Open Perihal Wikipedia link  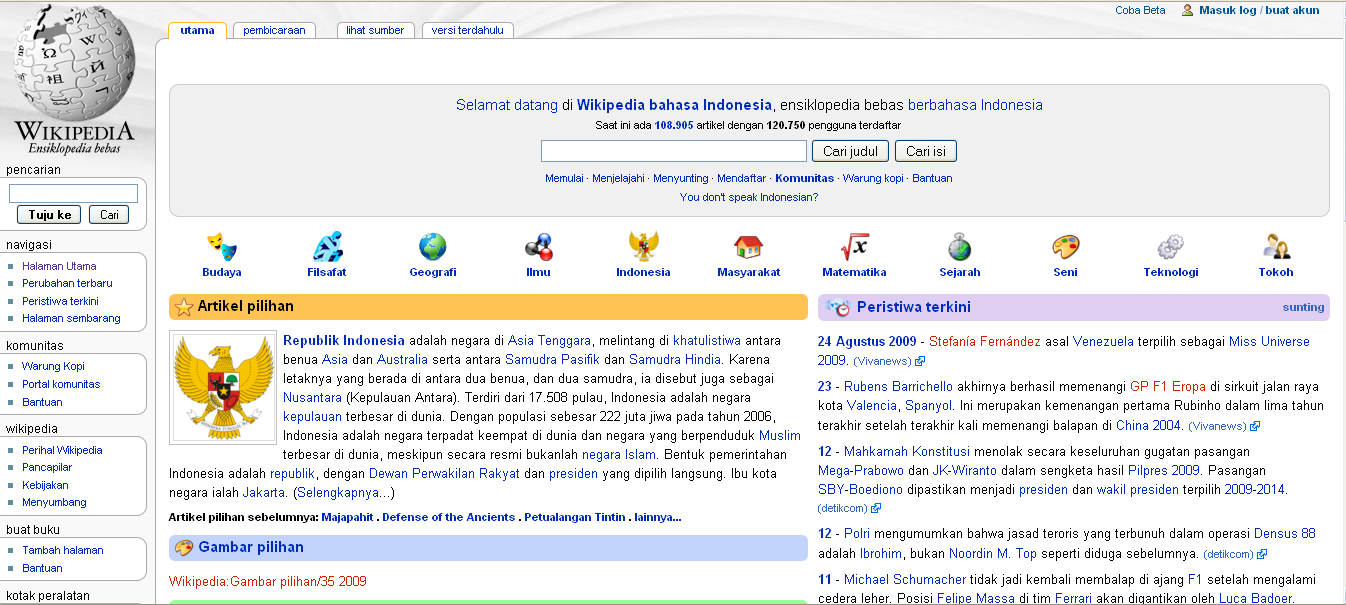click(62, 450)
